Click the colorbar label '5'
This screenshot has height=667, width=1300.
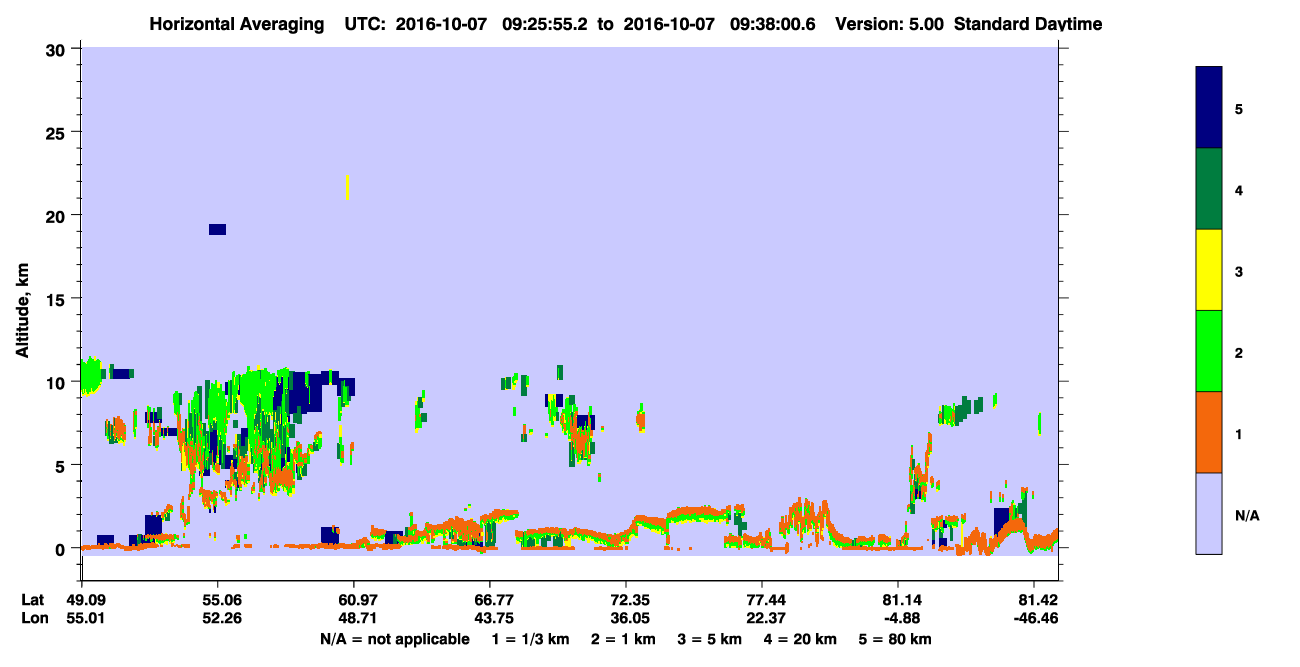[x=1238, y=108]
